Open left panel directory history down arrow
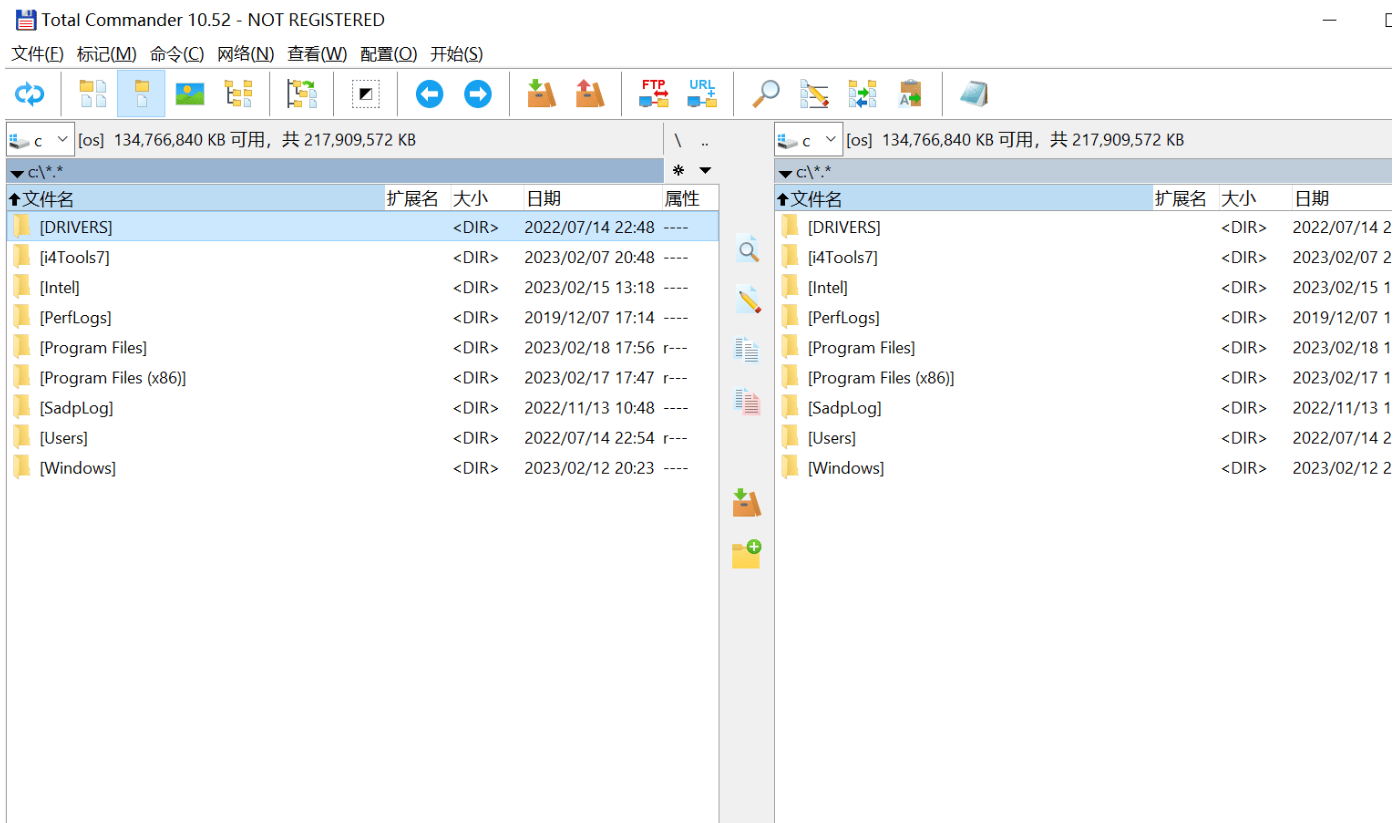Viewport: 1396px width, 823px height. point(705,171)
